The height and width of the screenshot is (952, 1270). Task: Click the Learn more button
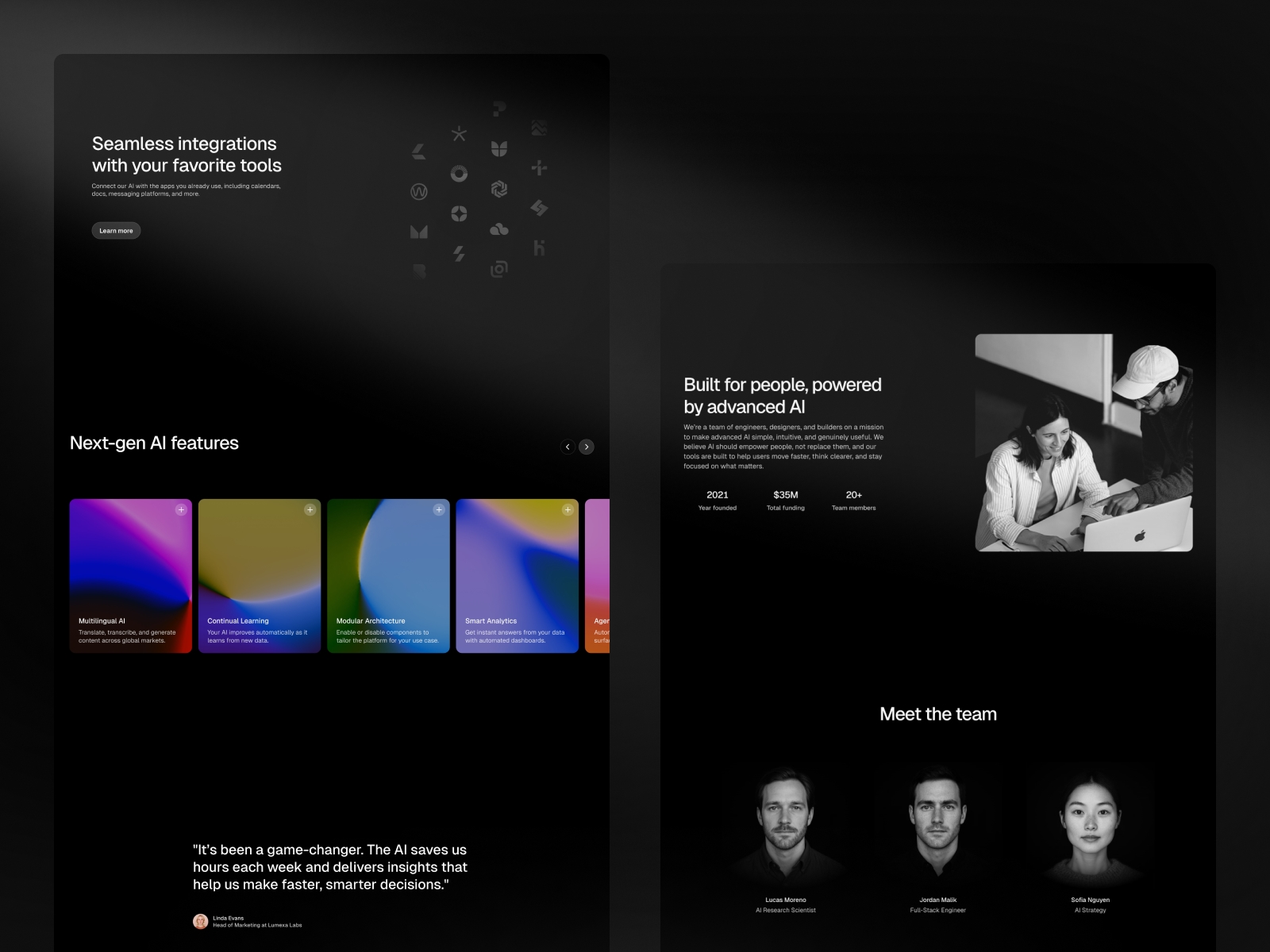tap(116, 230)
